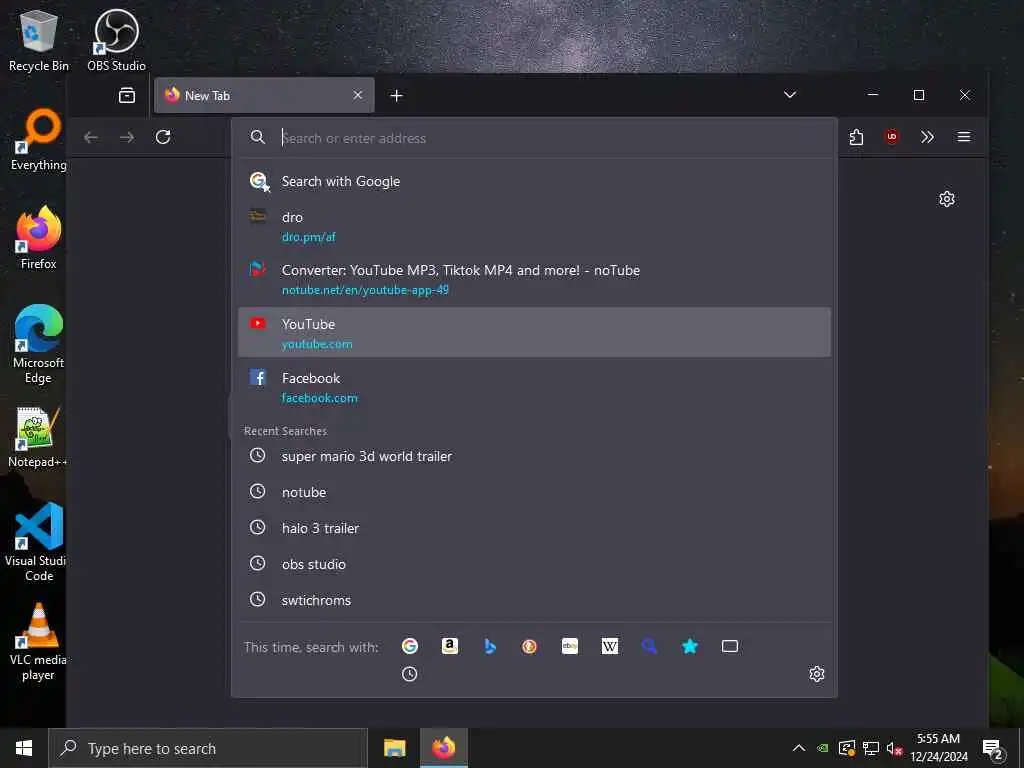Open youtube.com URL text
This screenshot has height=768, width=1024.
pos(317,344)
